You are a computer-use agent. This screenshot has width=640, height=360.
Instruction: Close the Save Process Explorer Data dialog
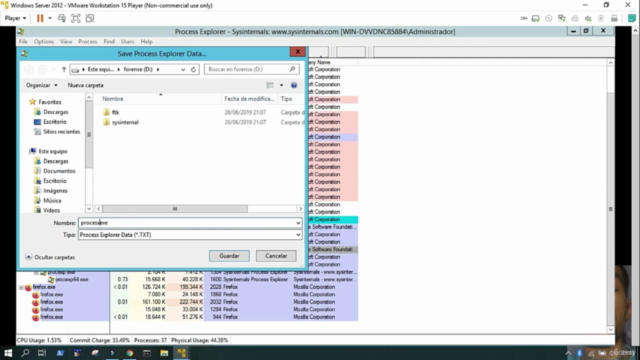[298, 52]
